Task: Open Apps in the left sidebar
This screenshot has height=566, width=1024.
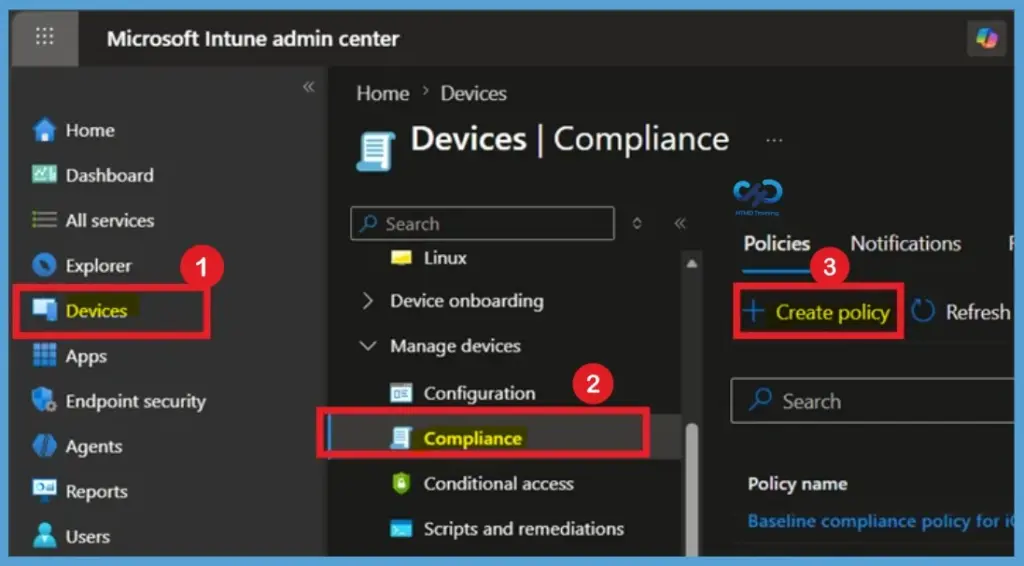Action: pyautogui.click(x=86, y=356)
